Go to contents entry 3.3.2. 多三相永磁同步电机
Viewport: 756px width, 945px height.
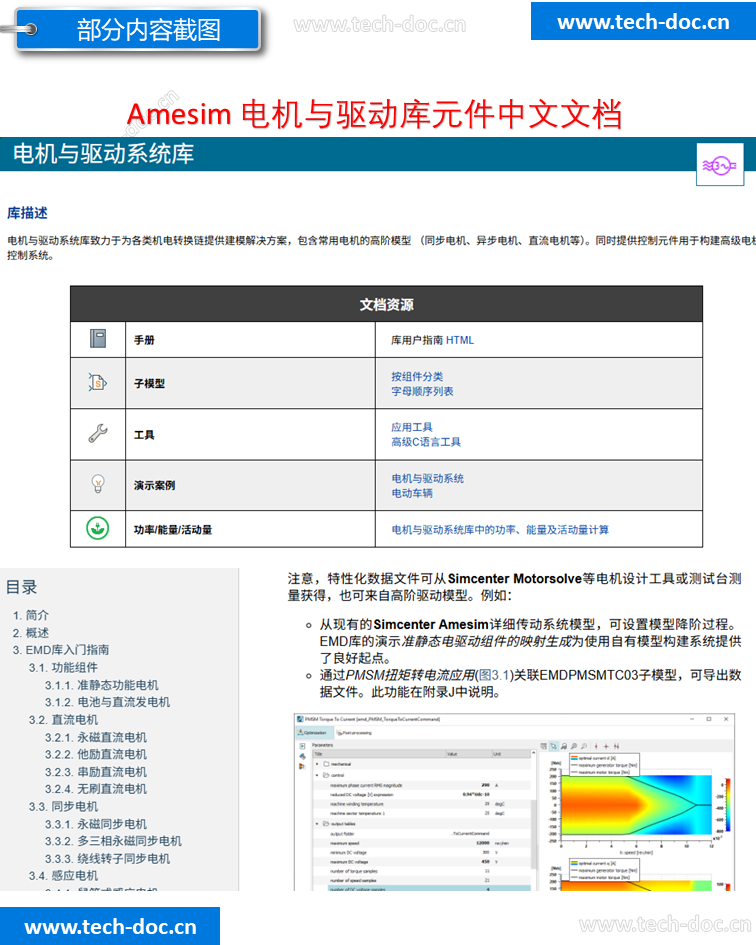coord(113,841)
